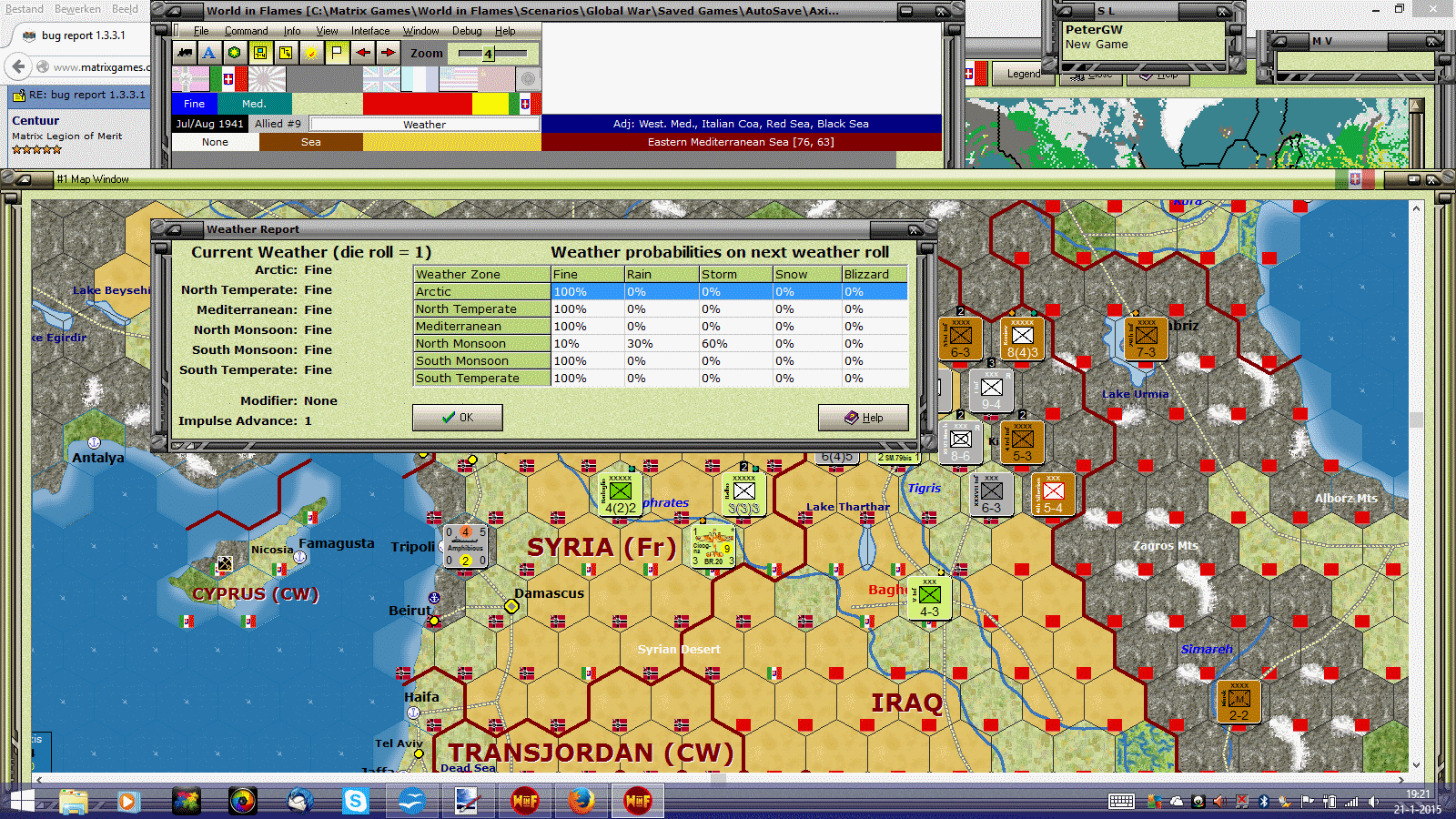Image resolution: width=1456 pixels, height=819 pixels.
Task: Click the Med. status cell
Action: click(255, 104)
